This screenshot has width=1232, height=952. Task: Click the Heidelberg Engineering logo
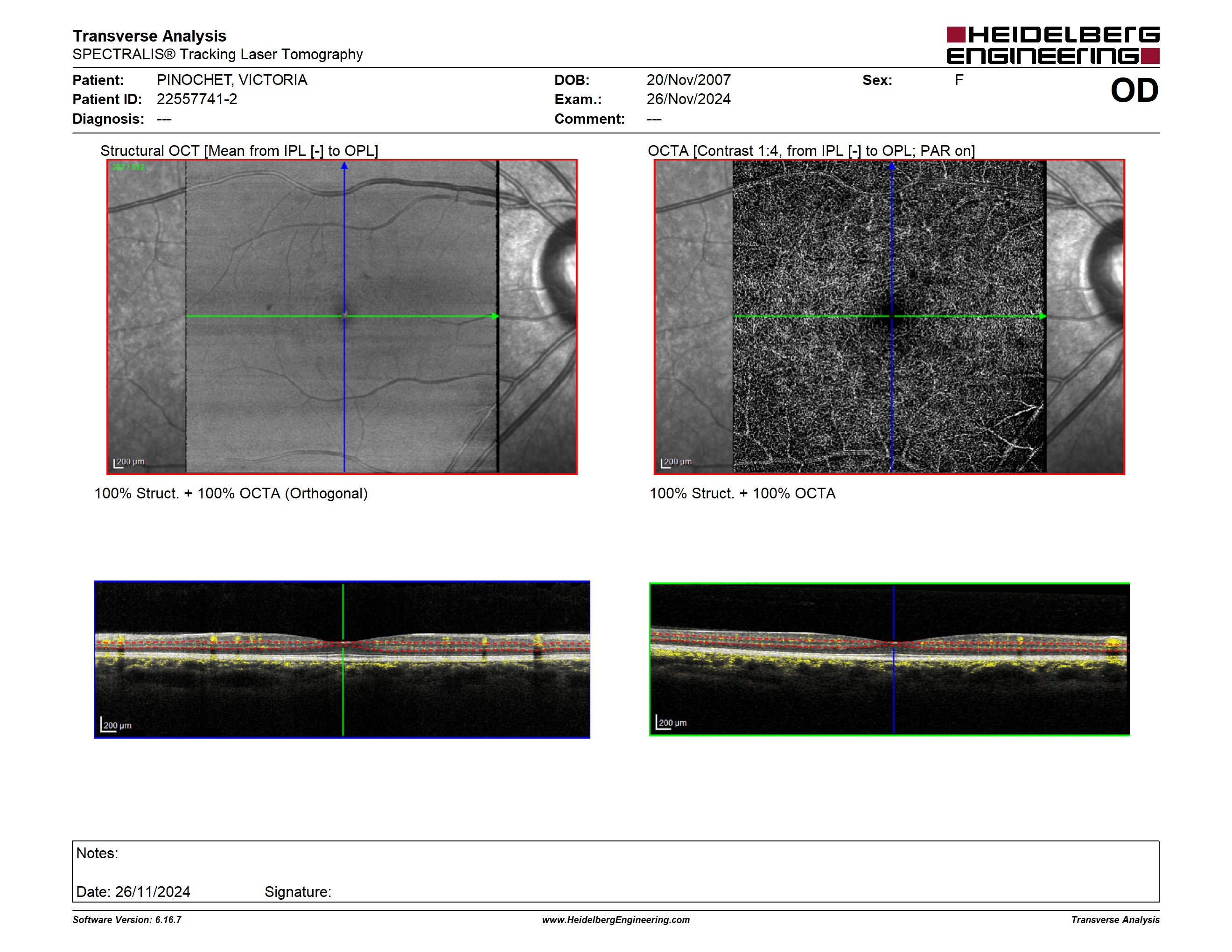pyautogui.click(x=1053, y=45)
